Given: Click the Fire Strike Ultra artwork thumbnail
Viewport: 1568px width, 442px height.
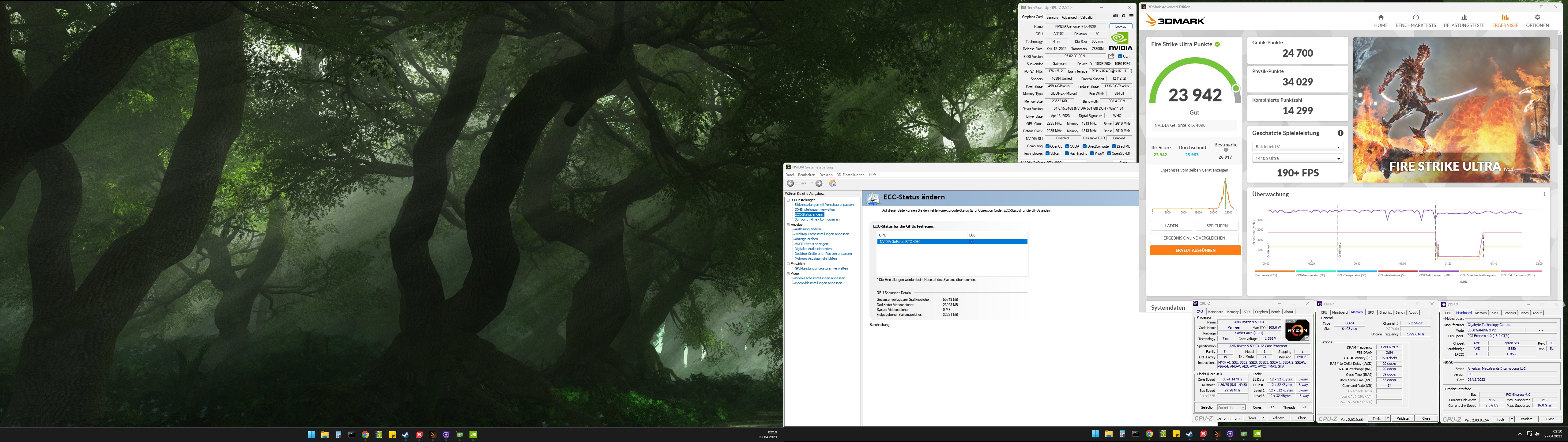Looking at the screenshot, I should (x=1451, y=110).
